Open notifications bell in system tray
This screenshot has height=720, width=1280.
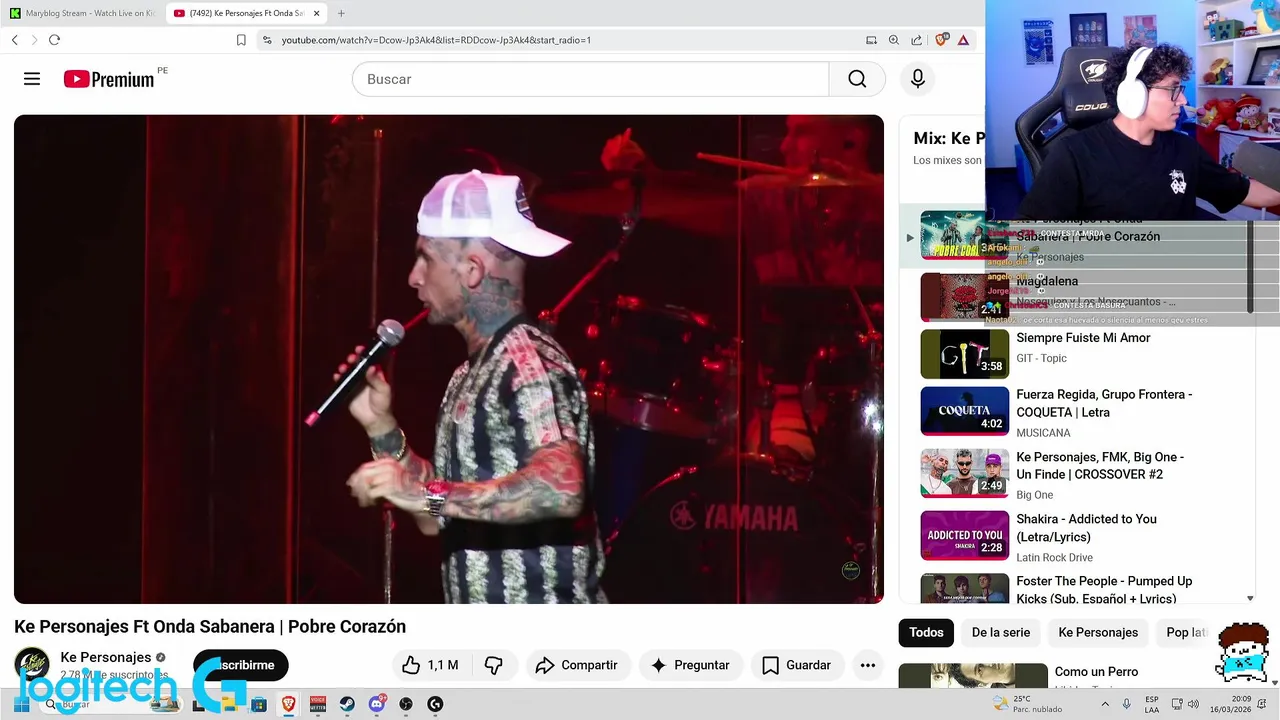coord(1262,704)
